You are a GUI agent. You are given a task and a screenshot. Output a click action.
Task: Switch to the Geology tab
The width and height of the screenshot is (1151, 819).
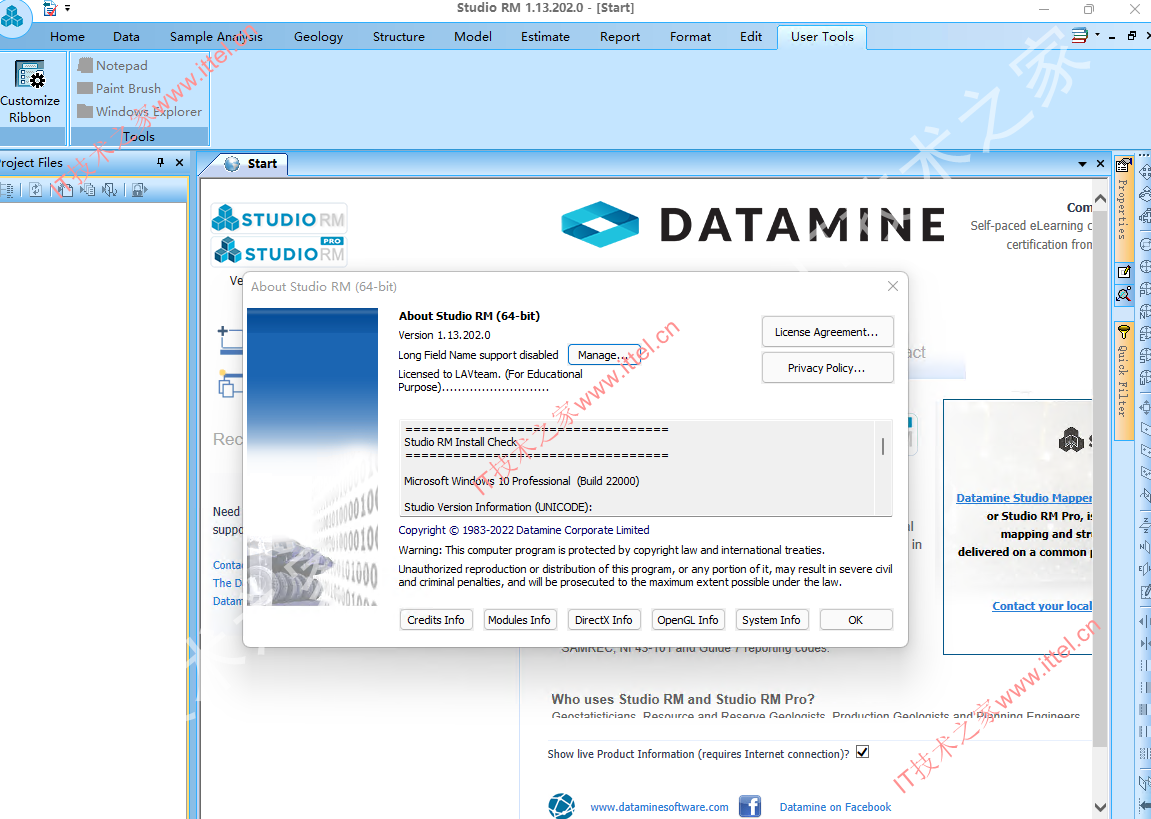click(319, 37)
